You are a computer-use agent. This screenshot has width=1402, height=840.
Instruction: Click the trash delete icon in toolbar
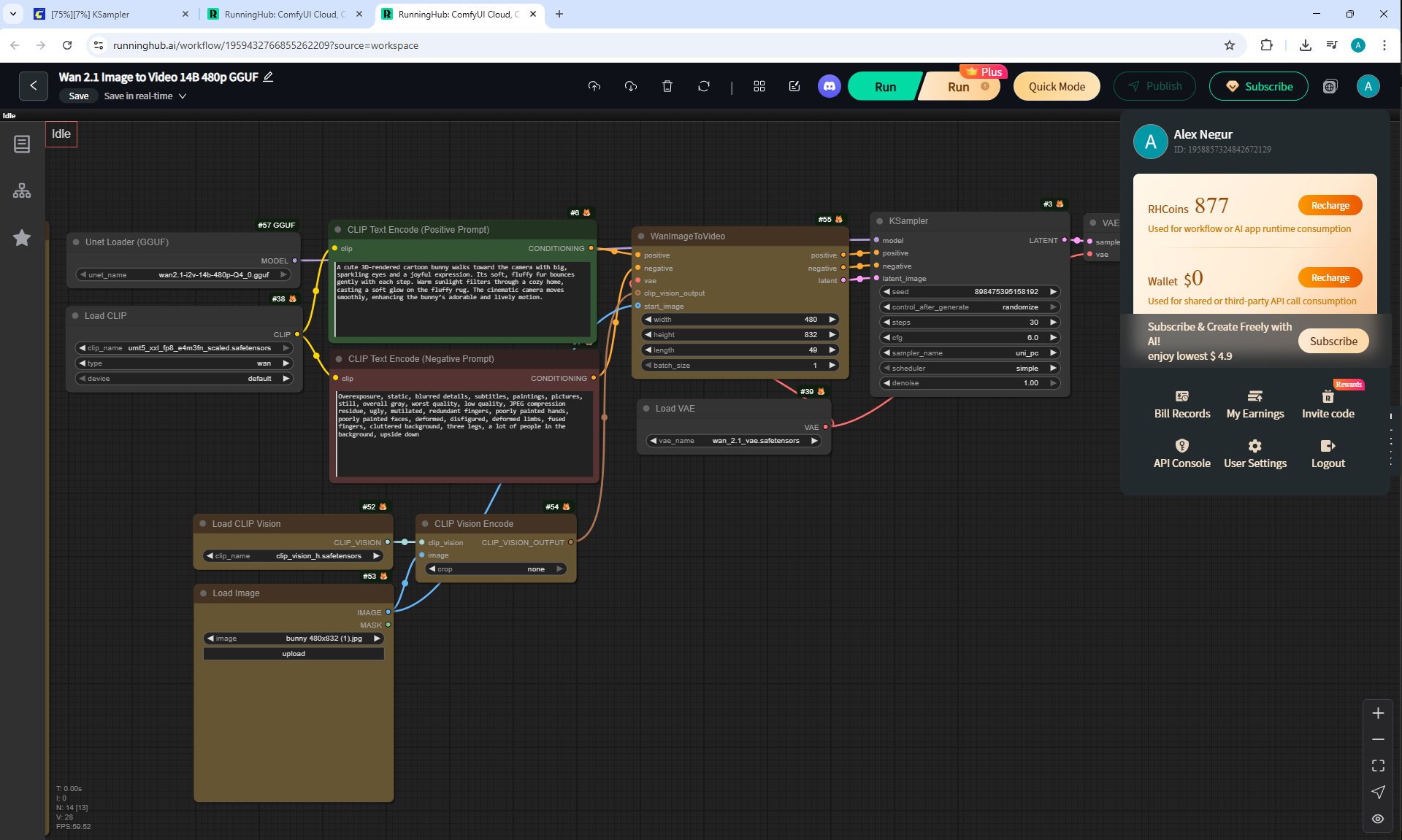(x=667, y=86)
